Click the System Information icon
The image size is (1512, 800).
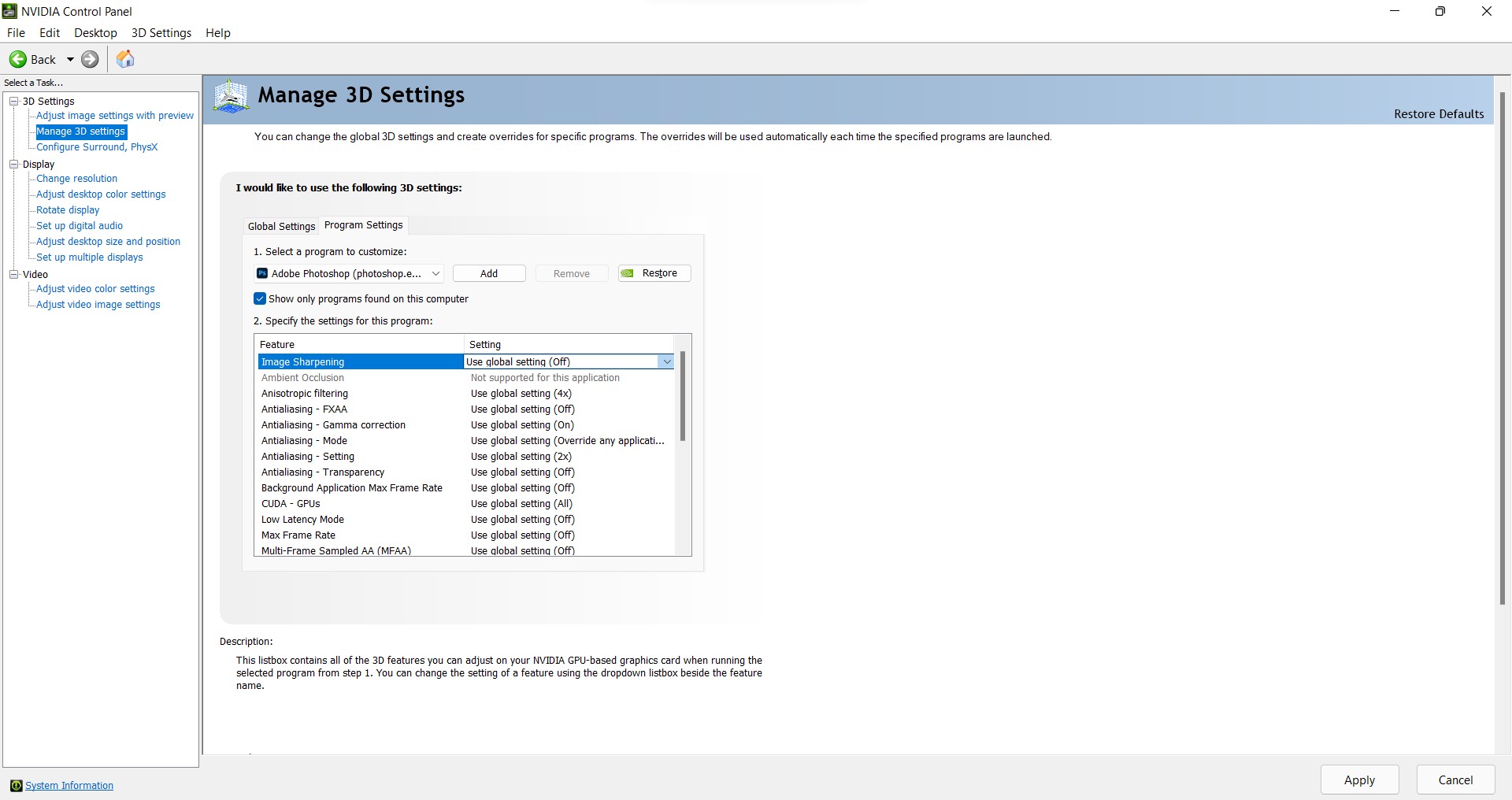(16, 786)
